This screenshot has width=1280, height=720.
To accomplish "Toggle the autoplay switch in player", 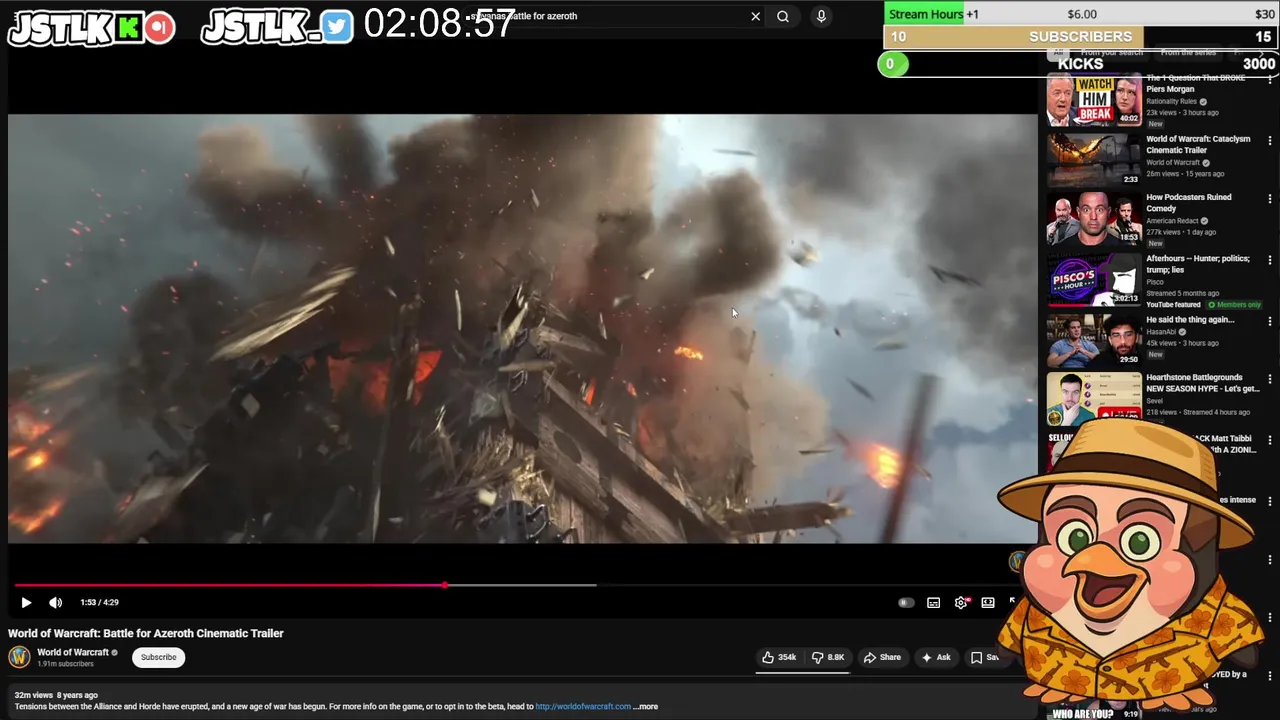I will click(906, 602).
